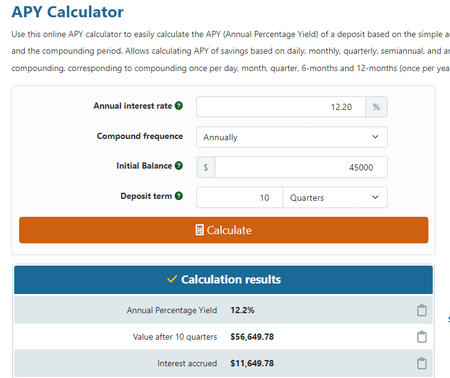Click the Initial Balance help icon

coord(179,166)
